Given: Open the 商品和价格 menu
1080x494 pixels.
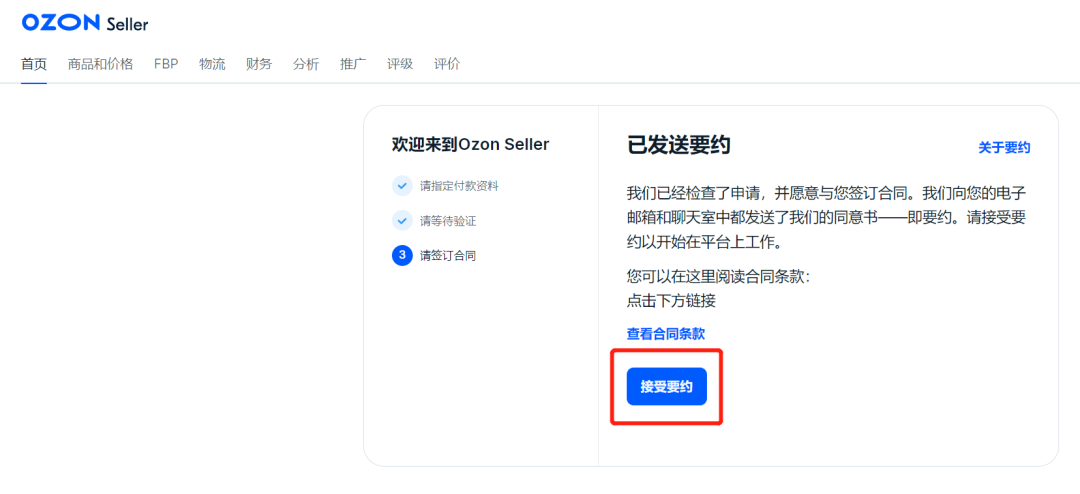Looking at the screenshot, I should 100,64.
